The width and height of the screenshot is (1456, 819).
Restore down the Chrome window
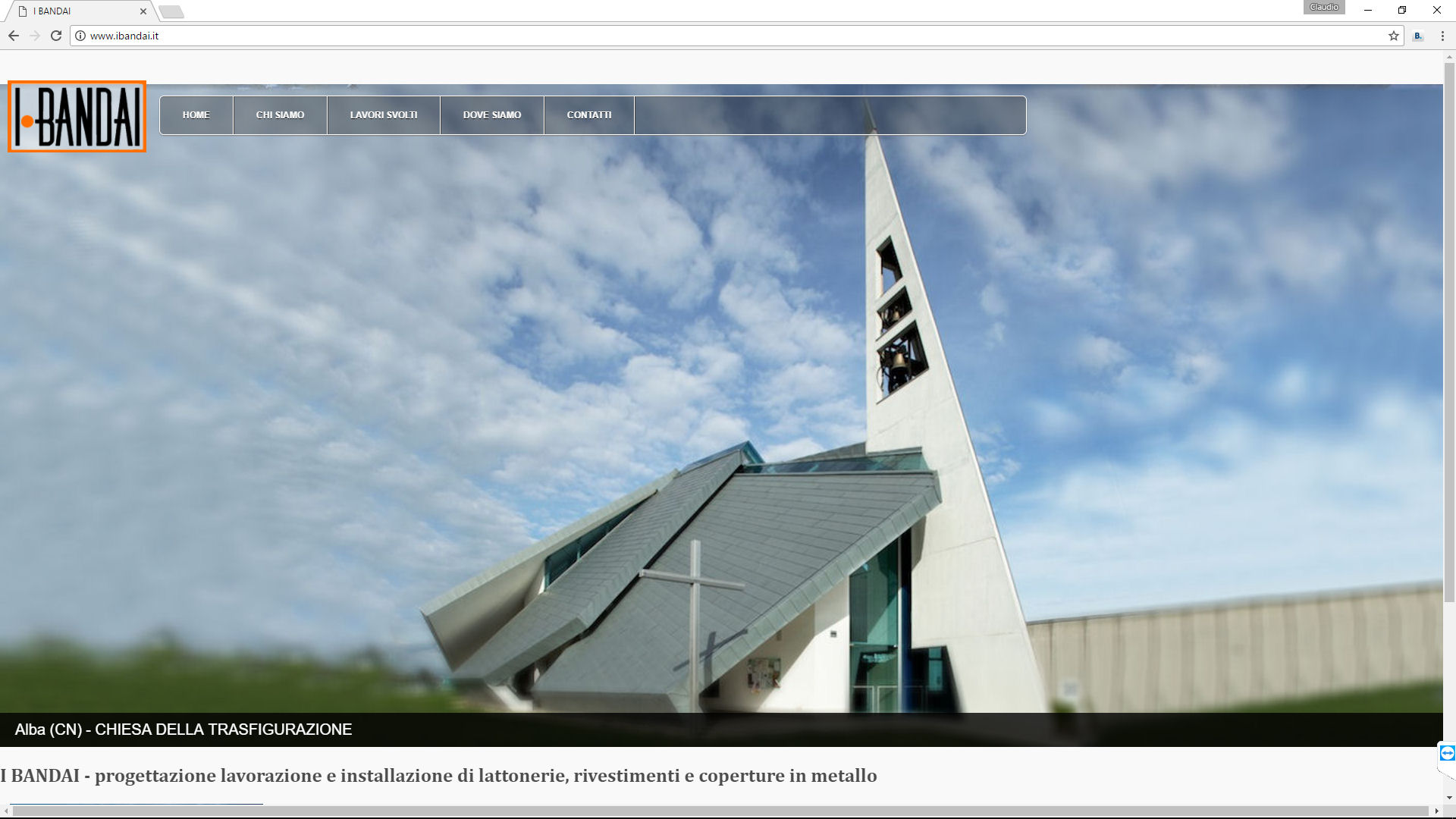point(1402,10)
